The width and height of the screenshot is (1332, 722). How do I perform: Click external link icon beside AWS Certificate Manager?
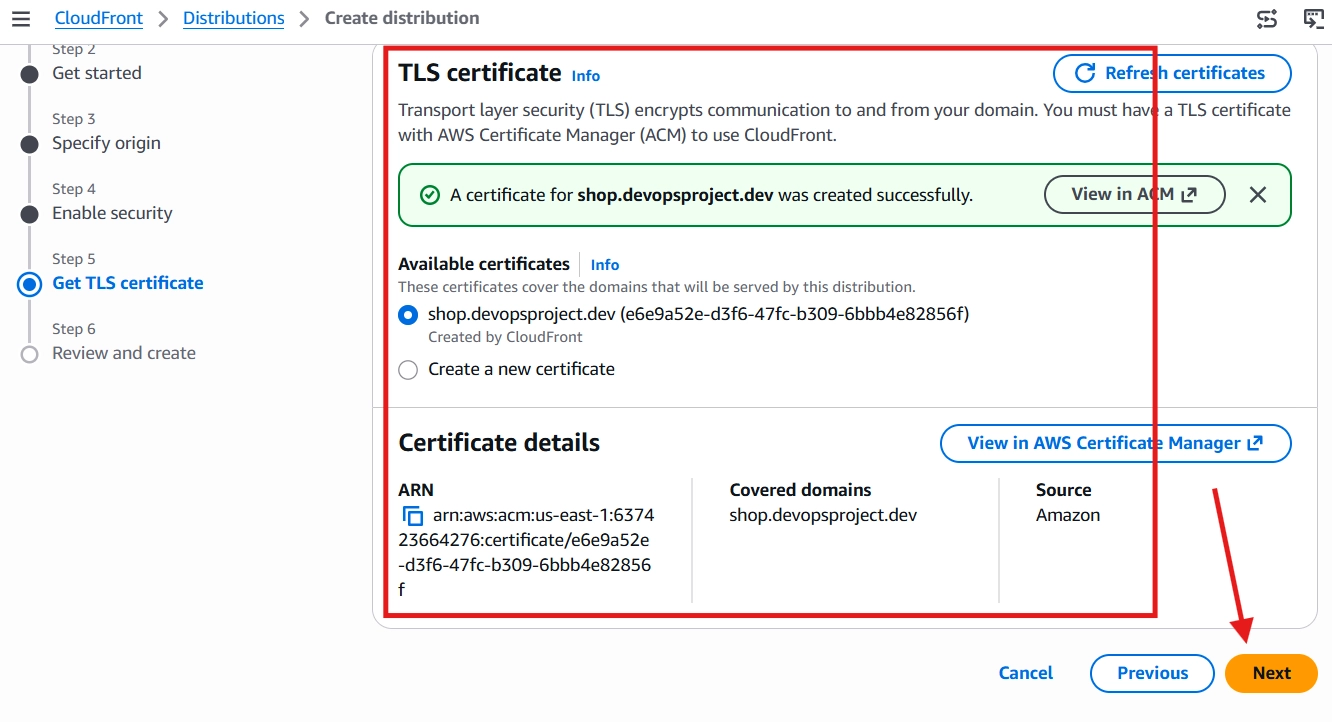click(x=1256, y=443)
